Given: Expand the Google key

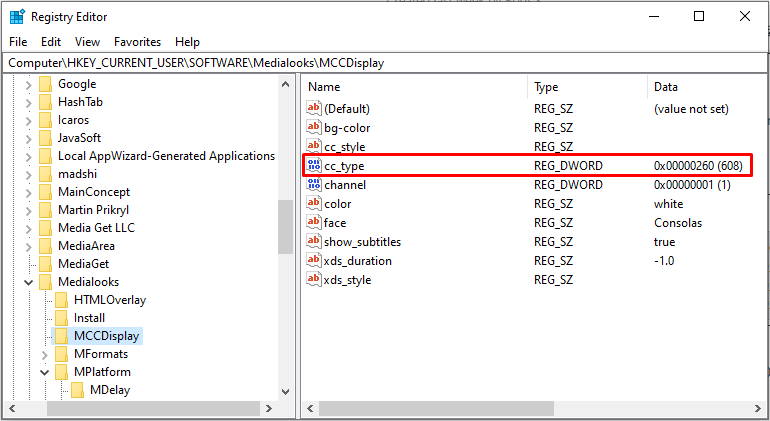Looking at the screenshot, I should tap(28, 85).
